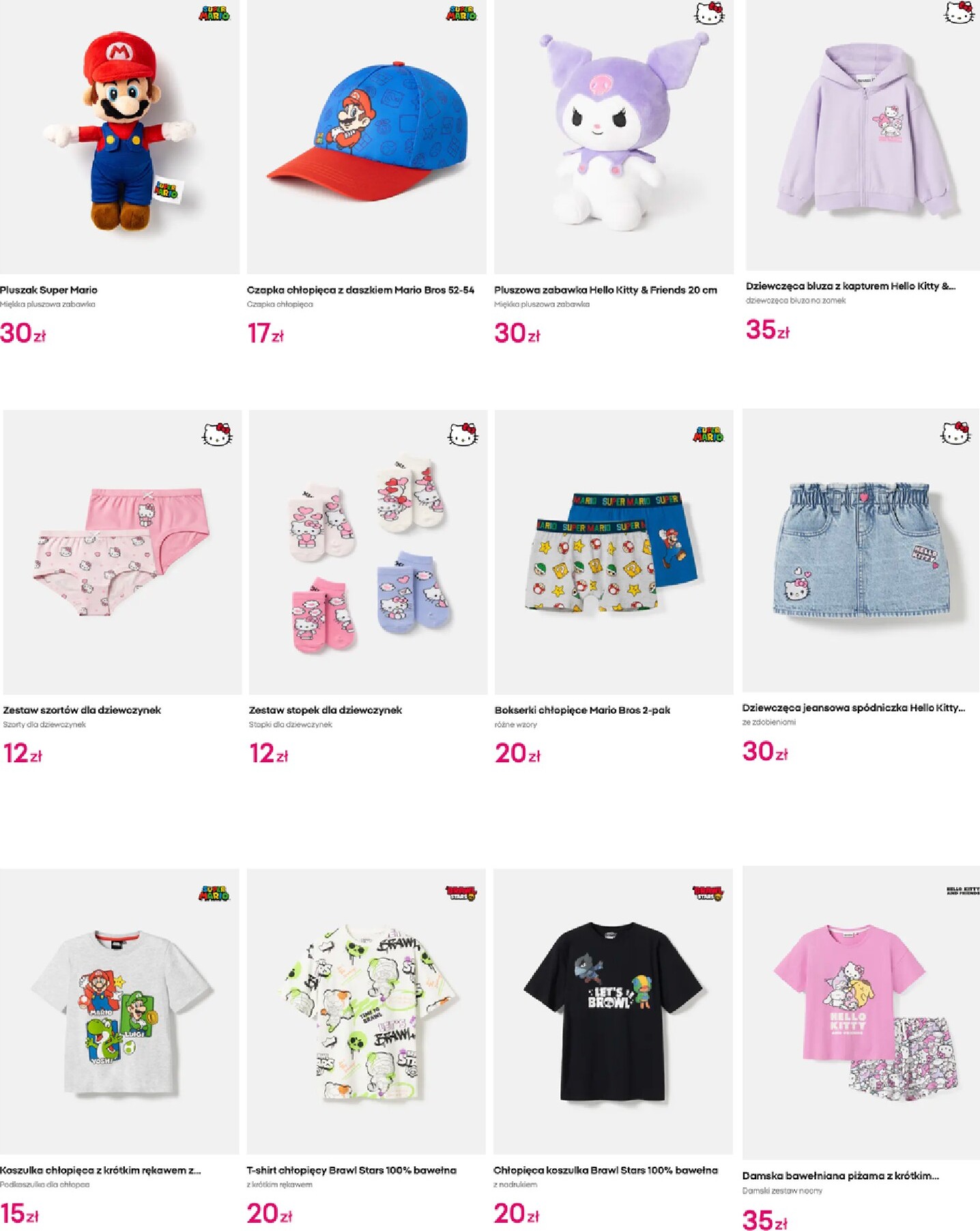Image resolution: width=980 pixels, height=1231 pixels.
Task: Click Hello Kitty icon above purple plush toy
Action: pos(709,13)
